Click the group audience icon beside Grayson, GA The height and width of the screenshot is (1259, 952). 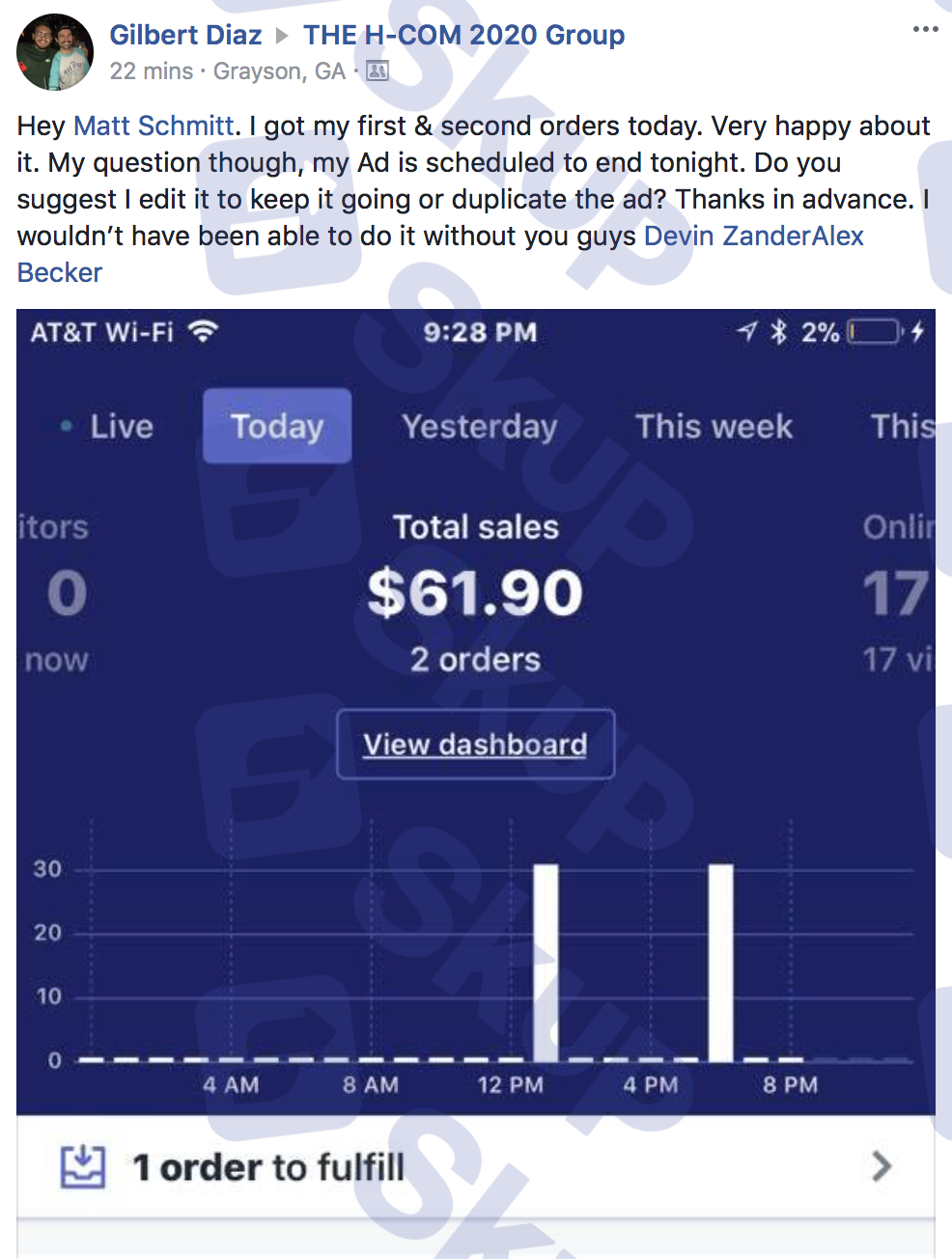point(378,71)
